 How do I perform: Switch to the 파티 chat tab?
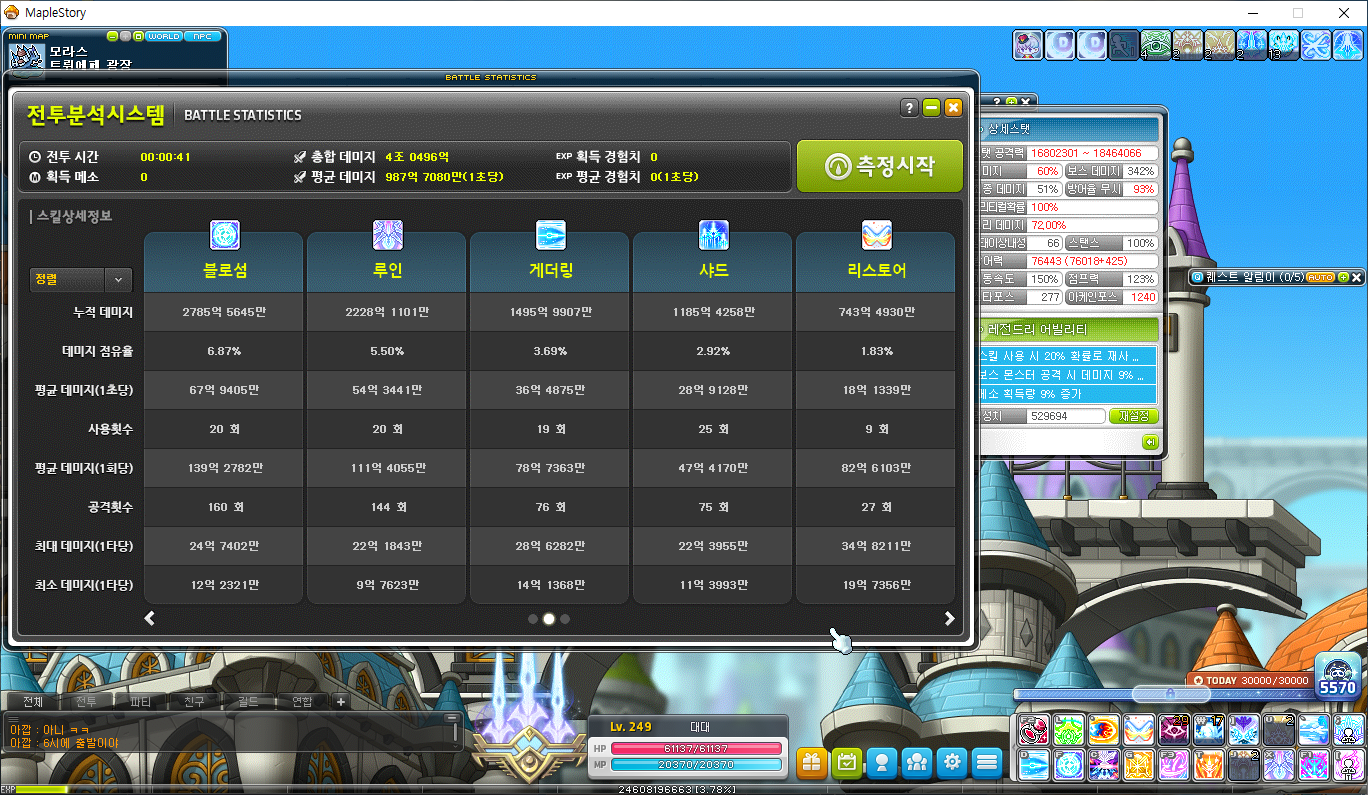point(140,701)
